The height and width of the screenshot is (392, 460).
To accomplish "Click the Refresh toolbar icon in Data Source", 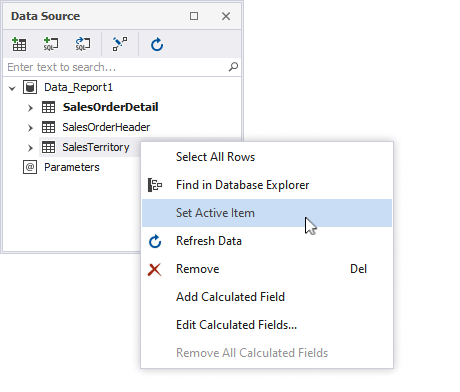I will [157, 44].
